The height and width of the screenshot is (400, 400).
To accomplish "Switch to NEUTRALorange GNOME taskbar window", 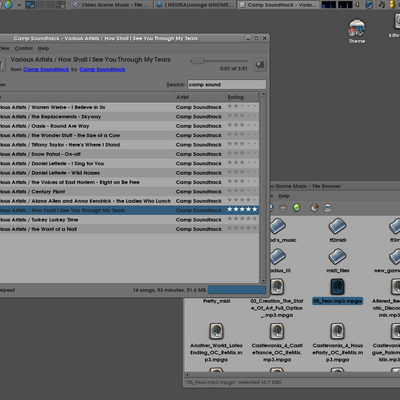I will 195,5.
